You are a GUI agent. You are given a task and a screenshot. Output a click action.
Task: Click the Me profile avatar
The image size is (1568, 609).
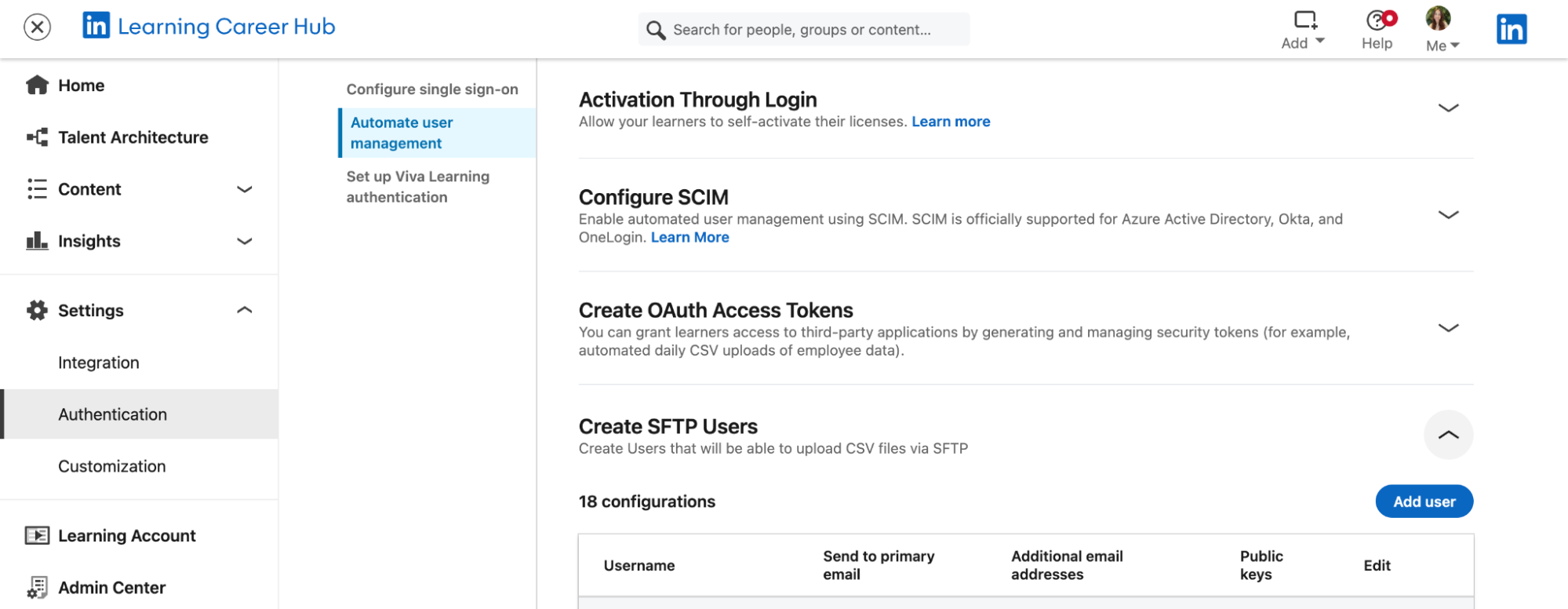click(1438, 19)
